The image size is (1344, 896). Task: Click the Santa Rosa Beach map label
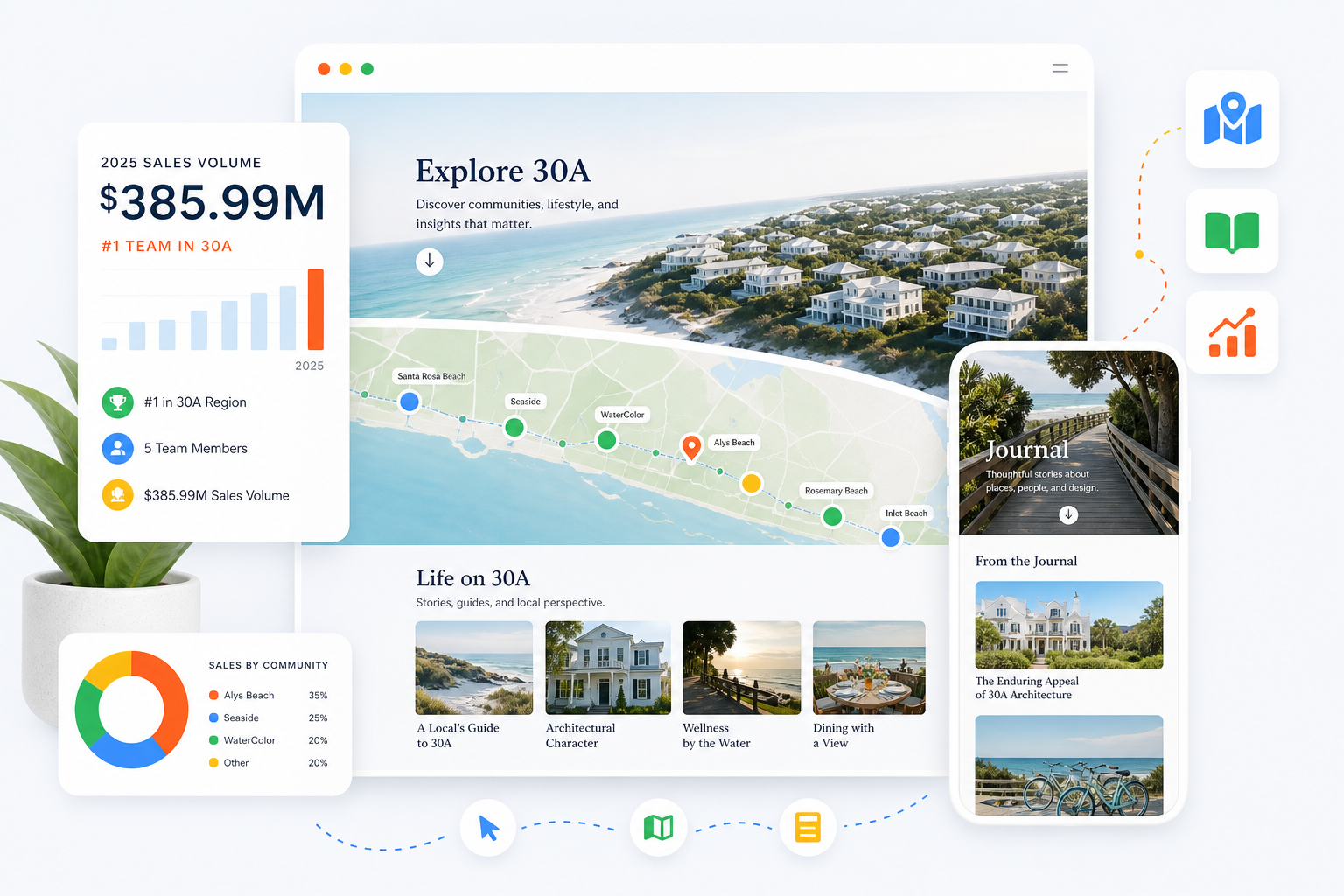tap(431, 376)
